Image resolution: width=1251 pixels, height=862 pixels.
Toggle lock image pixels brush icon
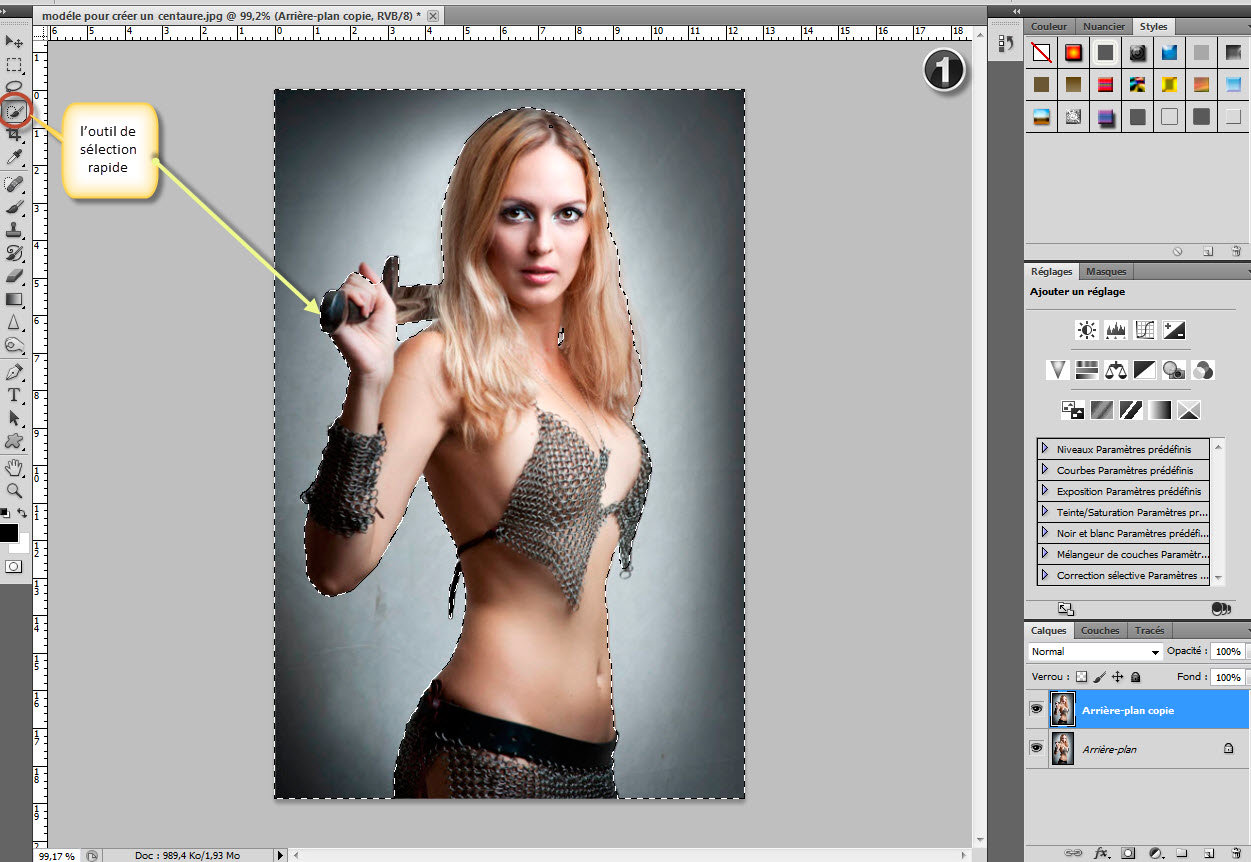tap(1099, 677)
